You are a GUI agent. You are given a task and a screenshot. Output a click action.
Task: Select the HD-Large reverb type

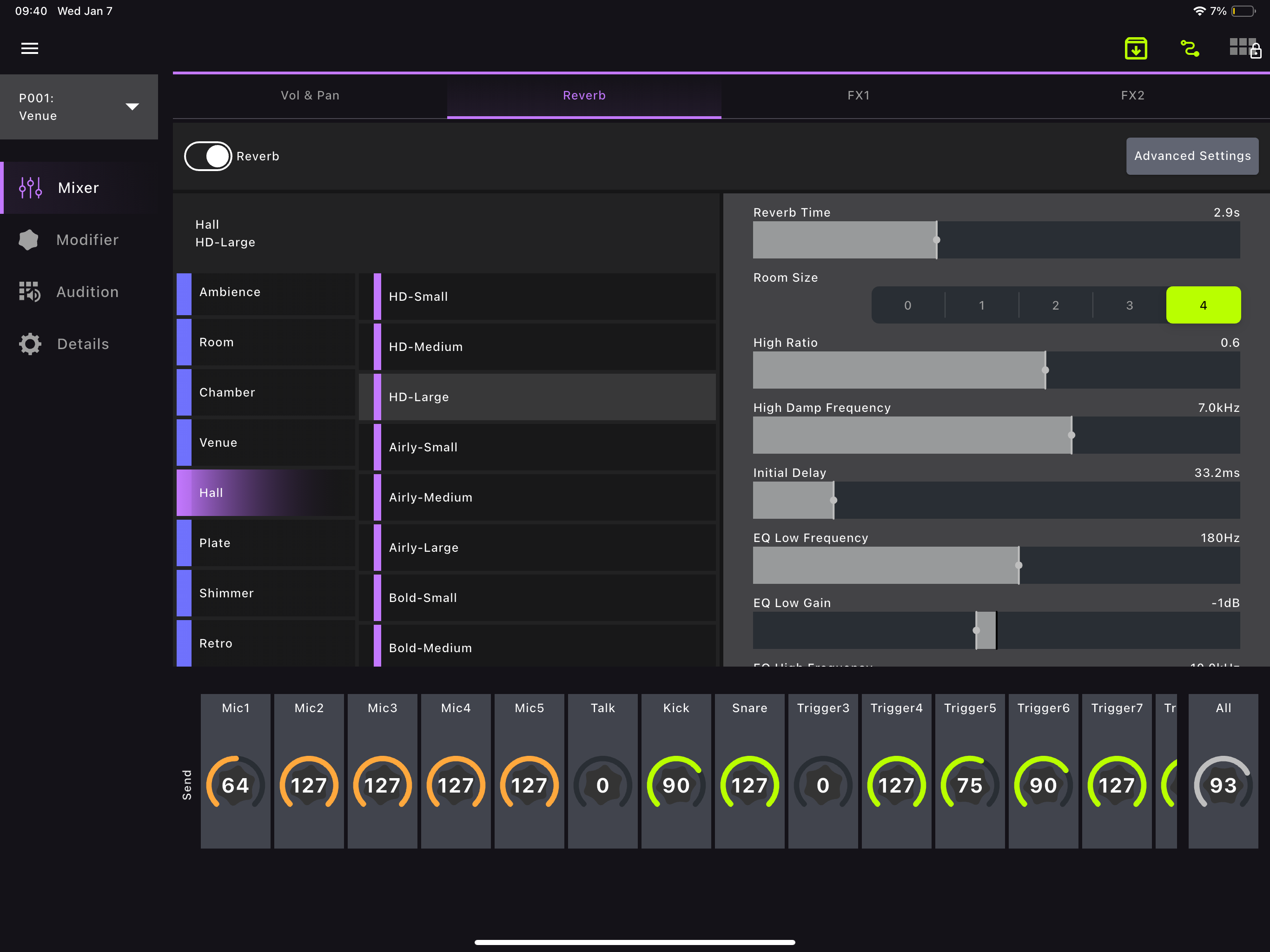point(537,397)
